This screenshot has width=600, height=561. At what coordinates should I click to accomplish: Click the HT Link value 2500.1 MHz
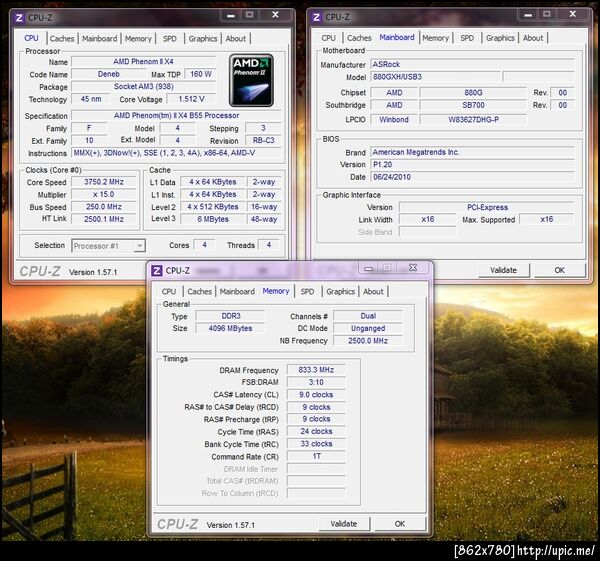pyautogui.click(x=104, y=219)
